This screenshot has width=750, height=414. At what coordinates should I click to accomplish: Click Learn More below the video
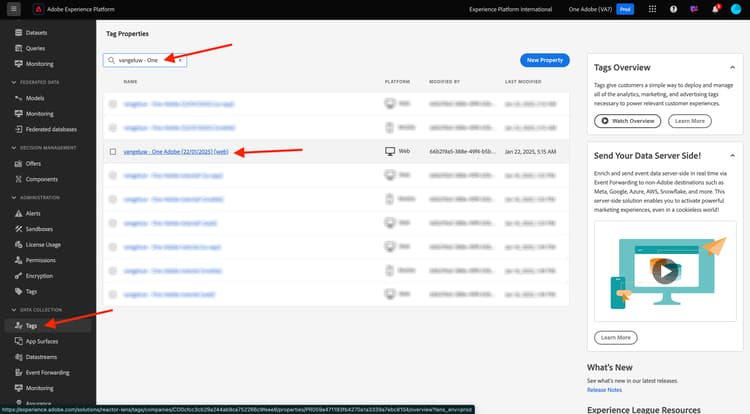click(x=616, y=338)
